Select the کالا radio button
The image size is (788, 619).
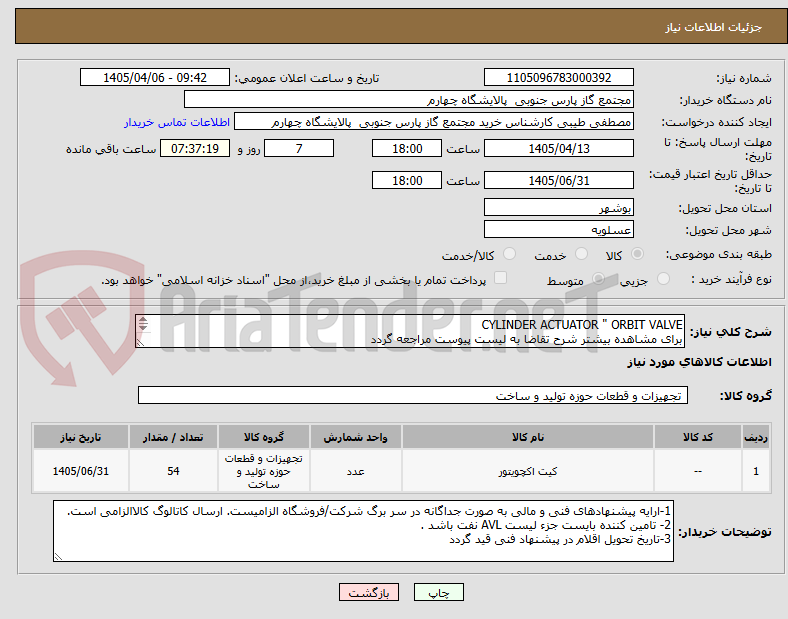[637, 254]
